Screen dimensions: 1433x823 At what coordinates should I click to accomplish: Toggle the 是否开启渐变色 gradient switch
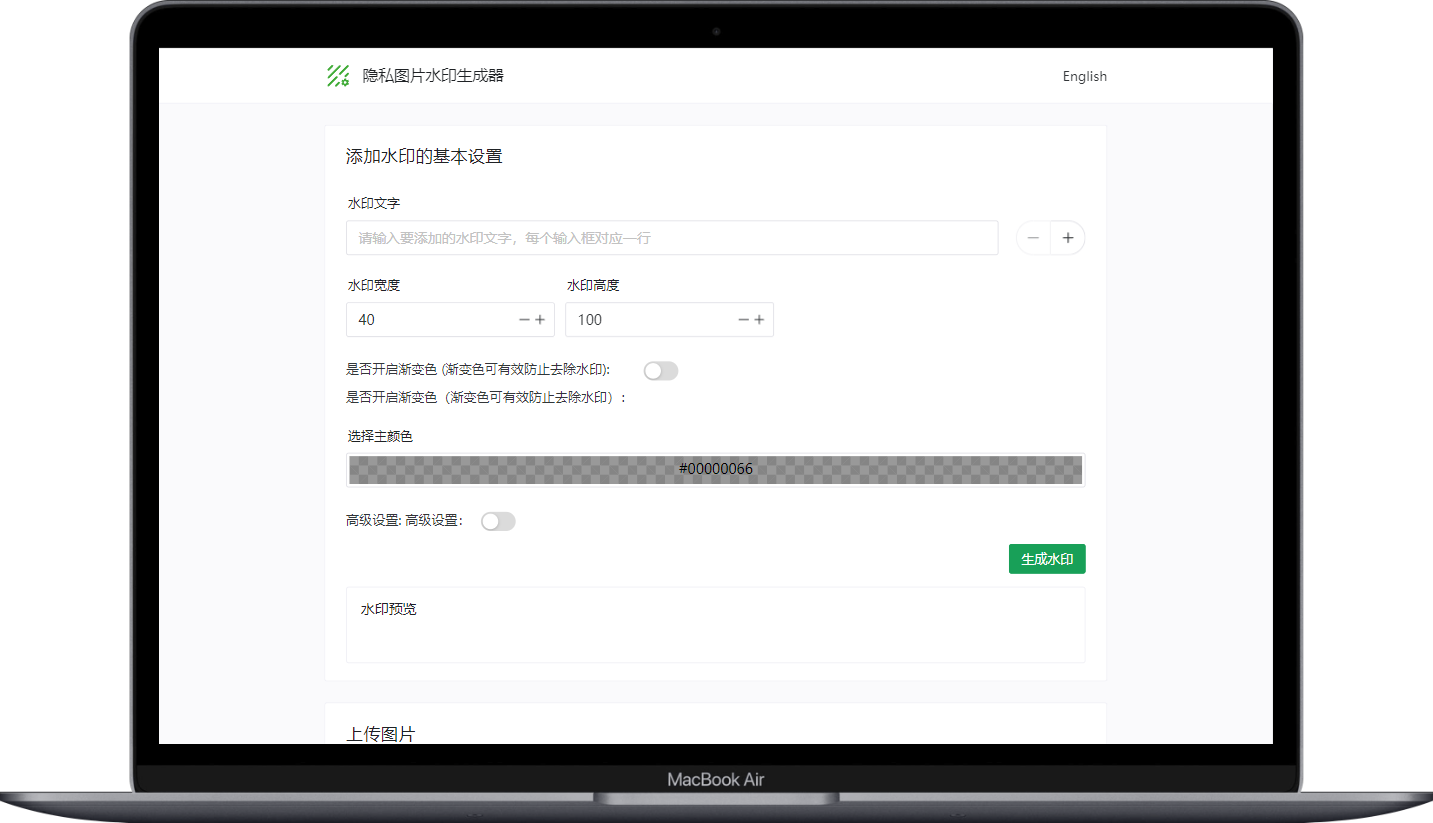coord(661,371)
